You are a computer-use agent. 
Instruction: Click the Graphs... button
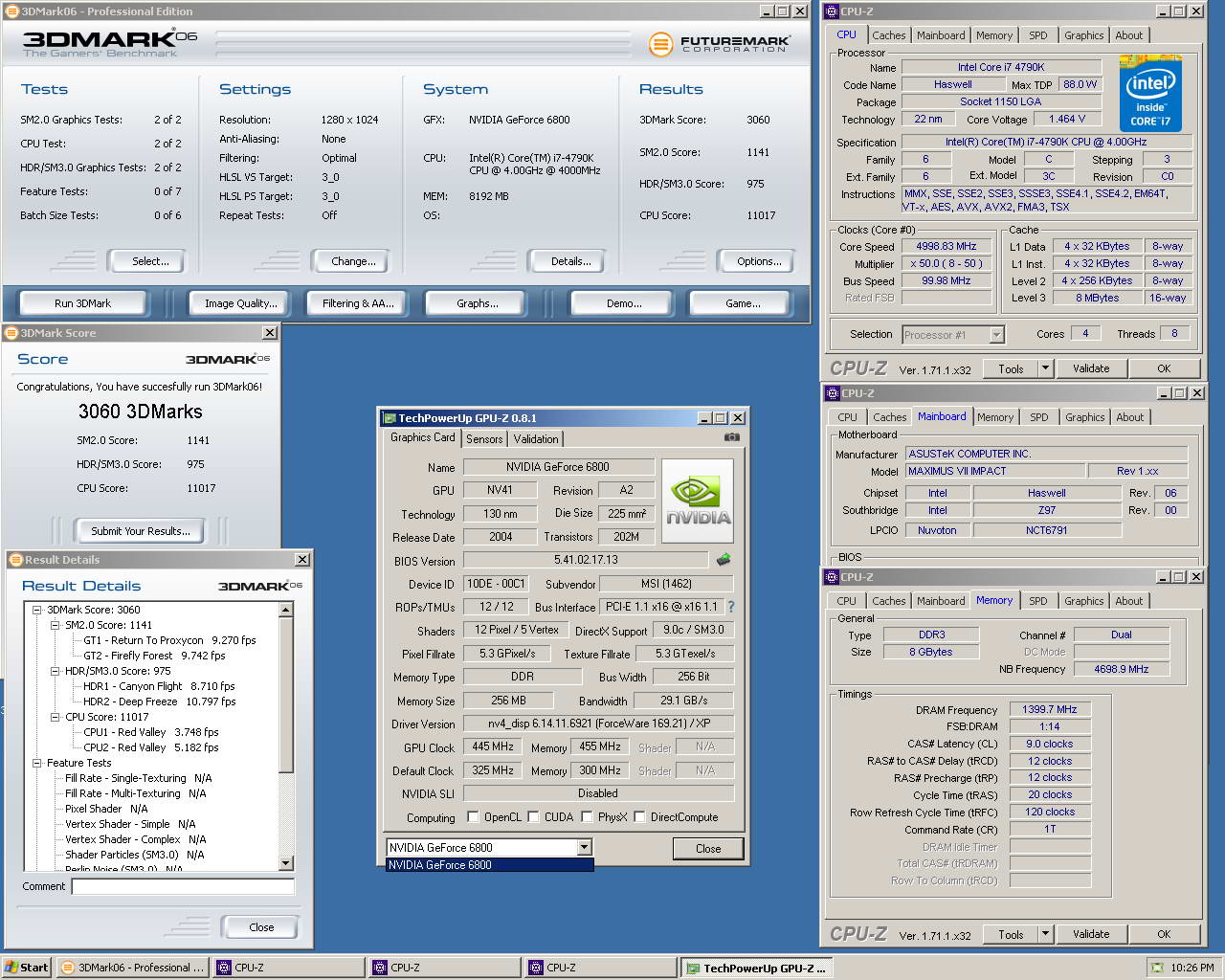(x=478, y=303)
